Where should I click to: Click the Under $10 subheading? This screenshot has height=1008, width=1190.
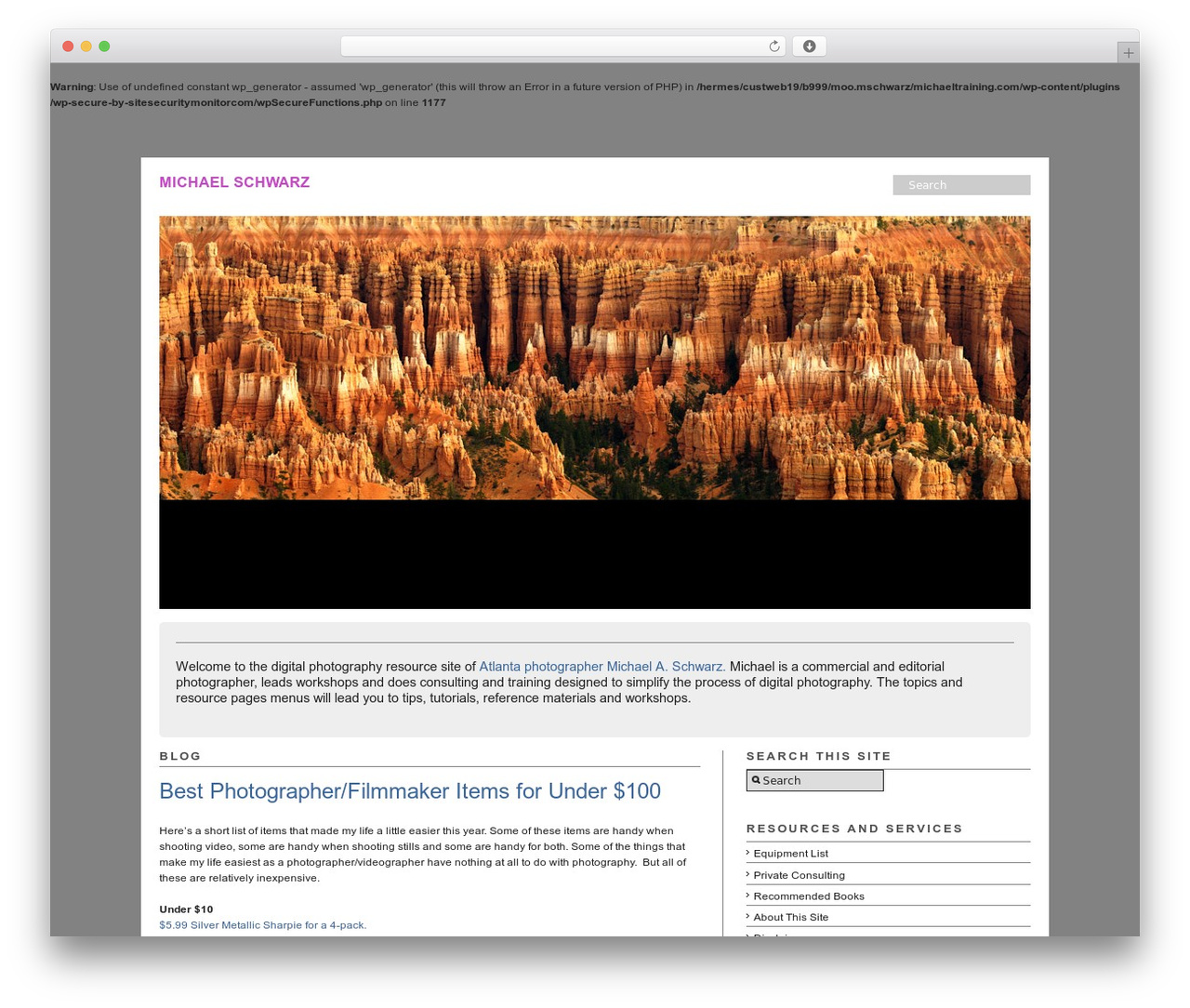point(186,909)
